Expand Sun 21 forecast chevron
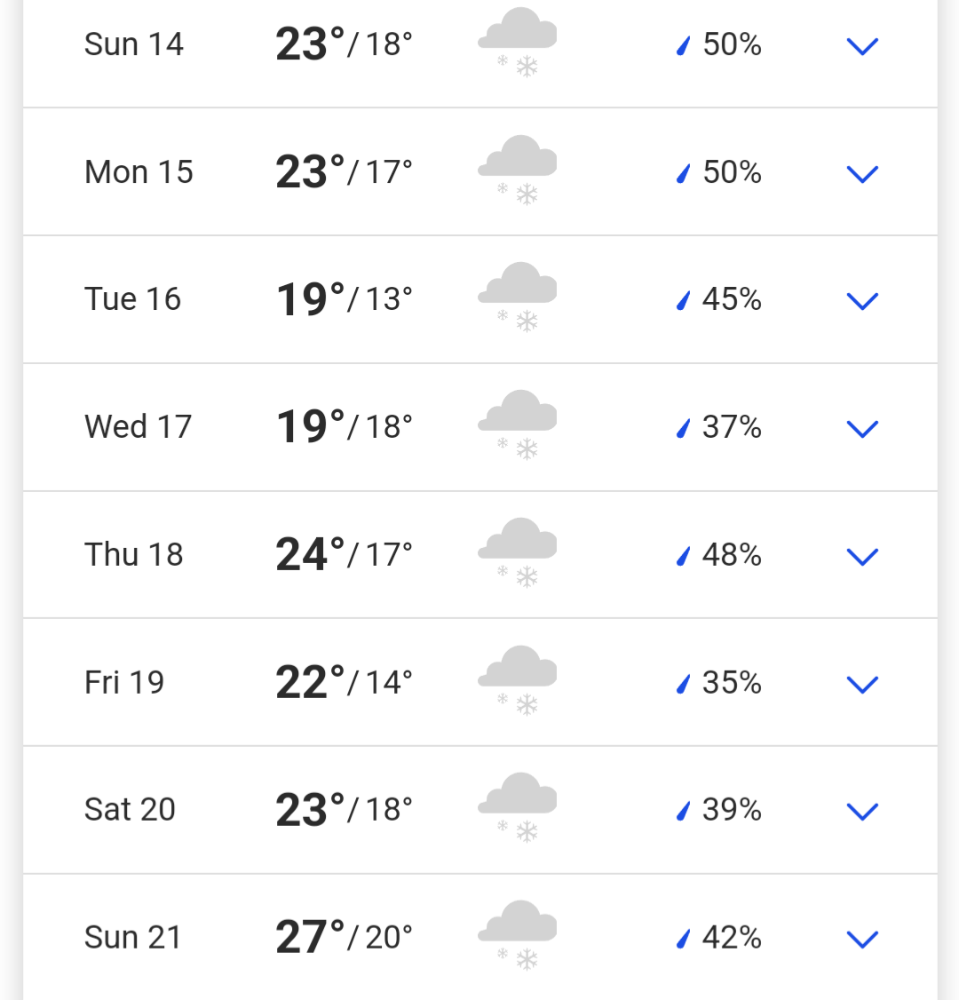 pos(862,939)
